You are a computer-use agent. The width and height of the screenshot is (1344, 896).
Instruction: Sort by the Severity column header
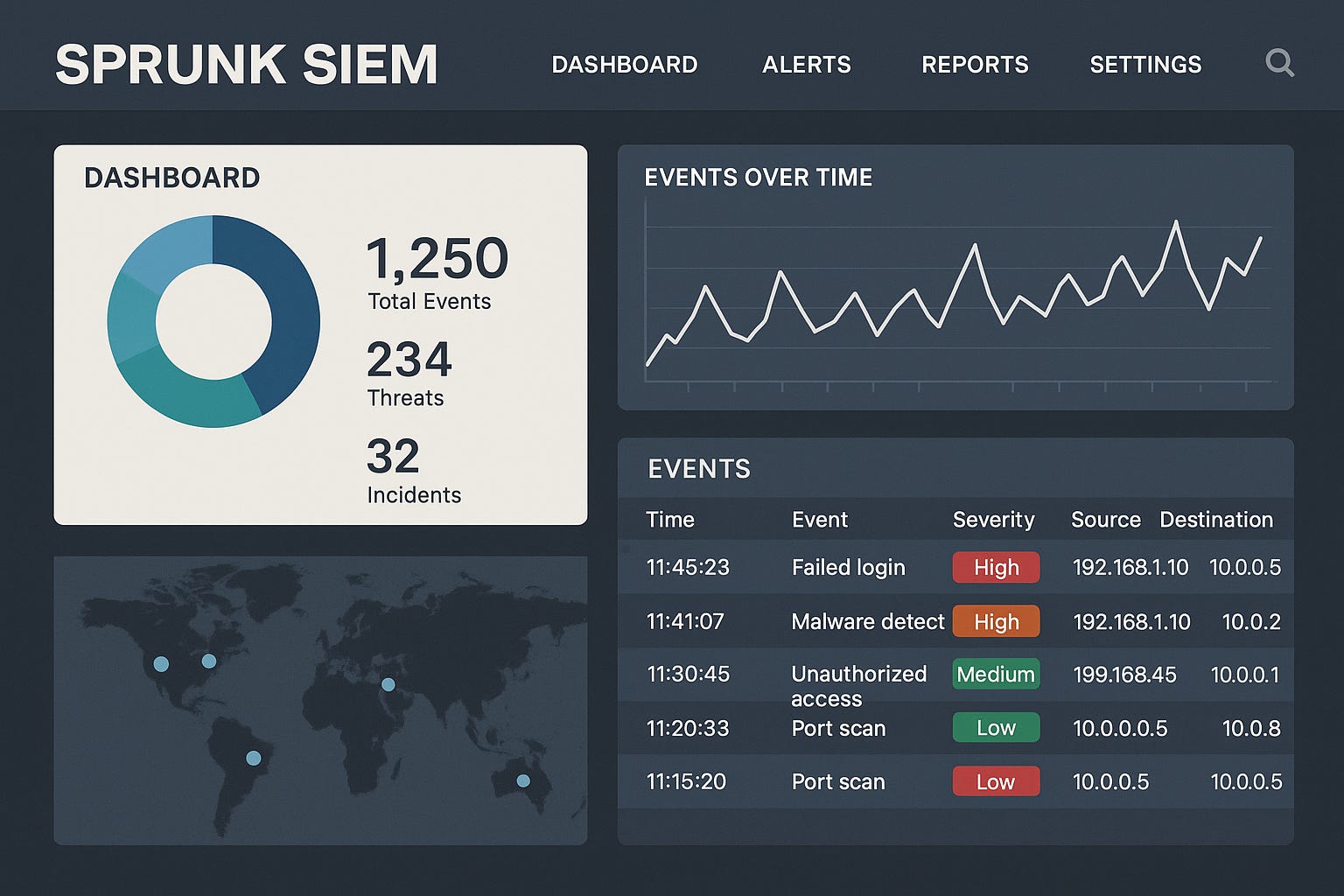[x=993, y=520]
